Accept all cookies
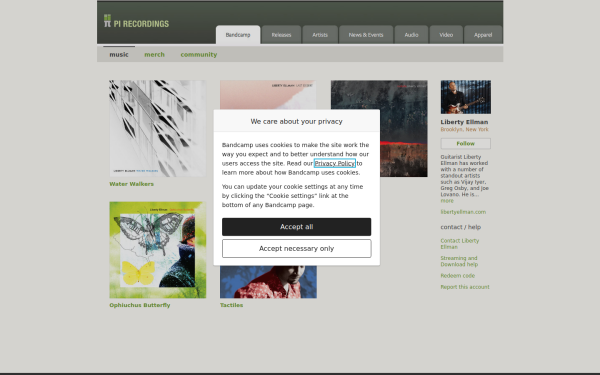This screenshot has width=600, height=375. (x=297, y=227)
